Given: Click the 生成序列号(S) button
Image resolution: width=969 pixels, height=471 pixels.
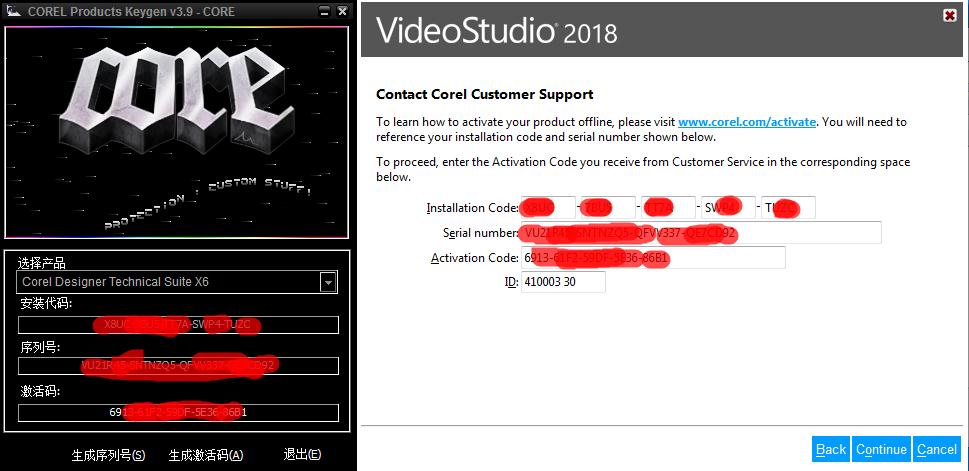Looking at the screenshot, I should tap(108, 456).
